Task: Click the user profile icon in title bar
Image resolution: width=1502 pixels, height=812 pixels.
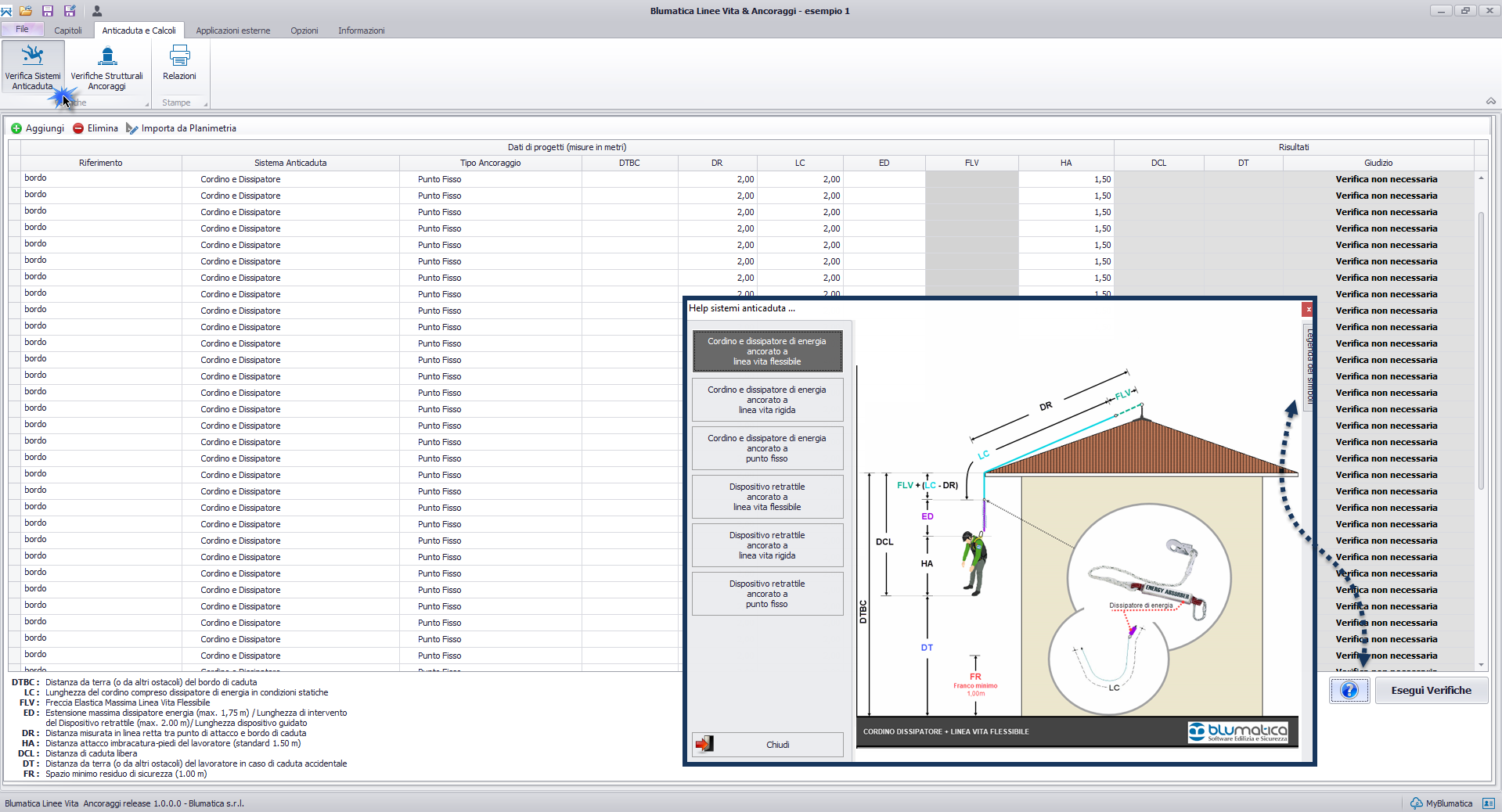Action: (97, 11)
